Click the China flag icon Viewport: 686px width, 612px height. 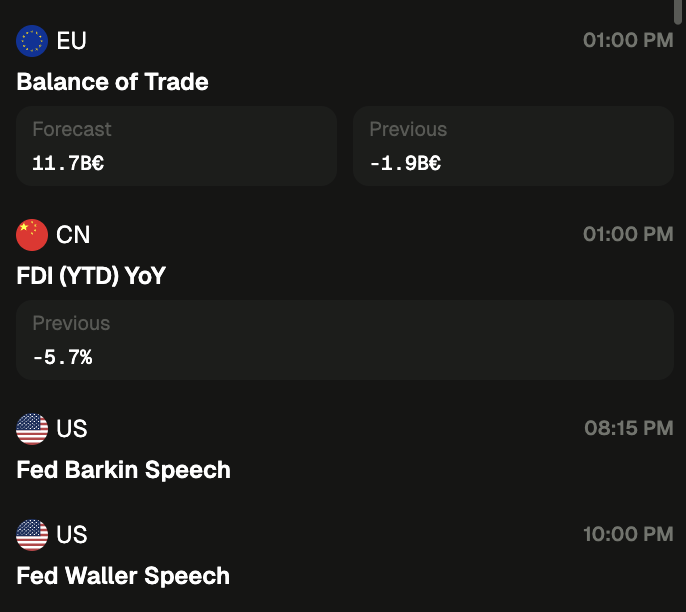32,235
